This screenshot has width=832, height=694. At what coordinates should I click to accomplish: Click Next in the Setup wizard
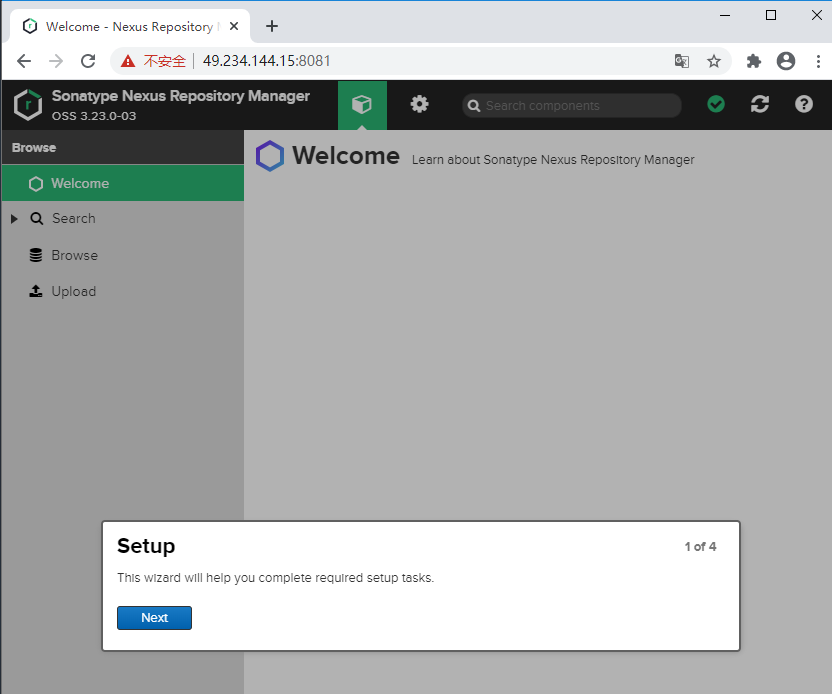coord(154,618)
